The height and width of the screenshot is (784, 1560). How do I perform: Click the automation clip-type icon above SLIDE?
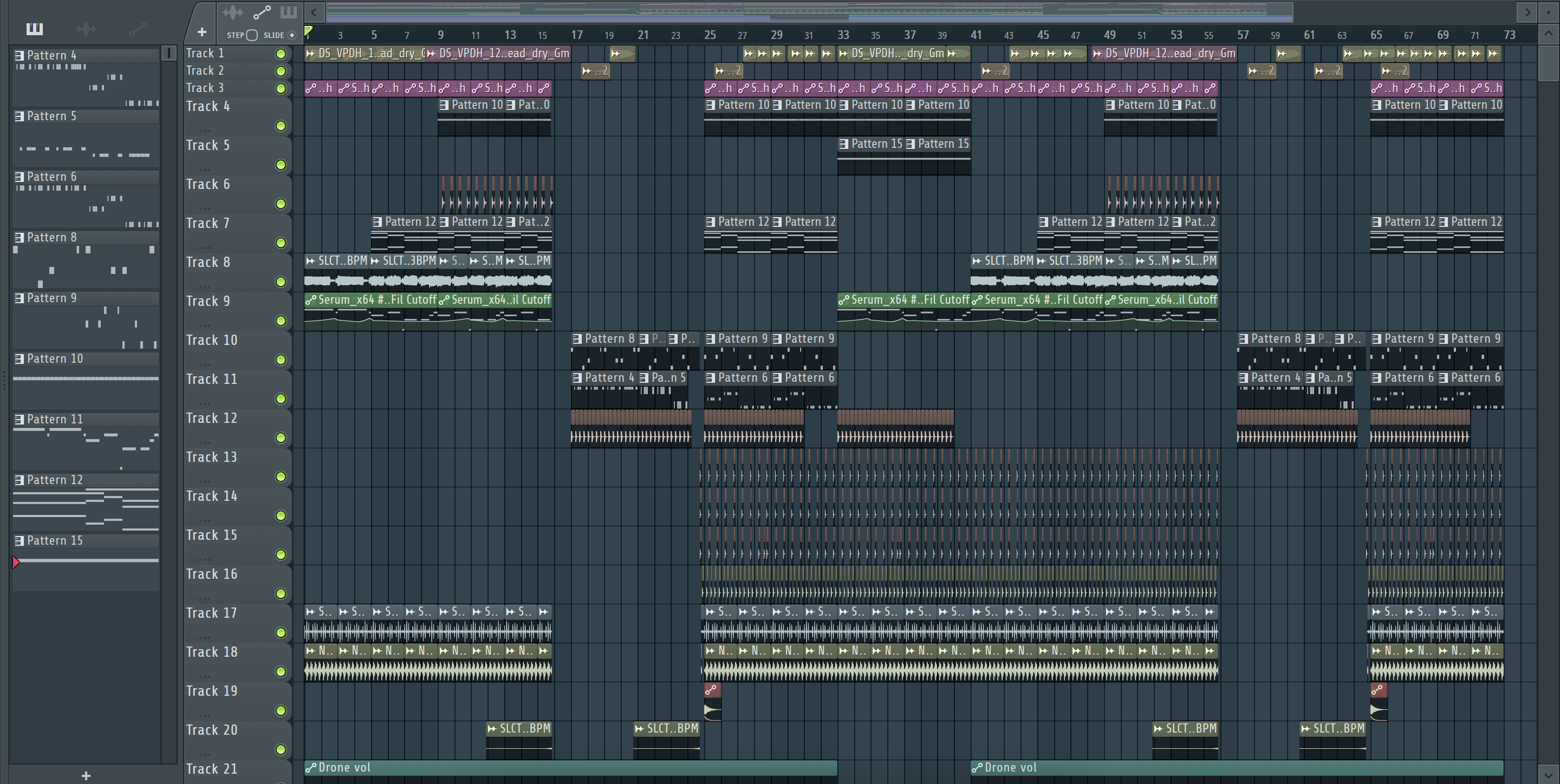[x=262, y=12]
